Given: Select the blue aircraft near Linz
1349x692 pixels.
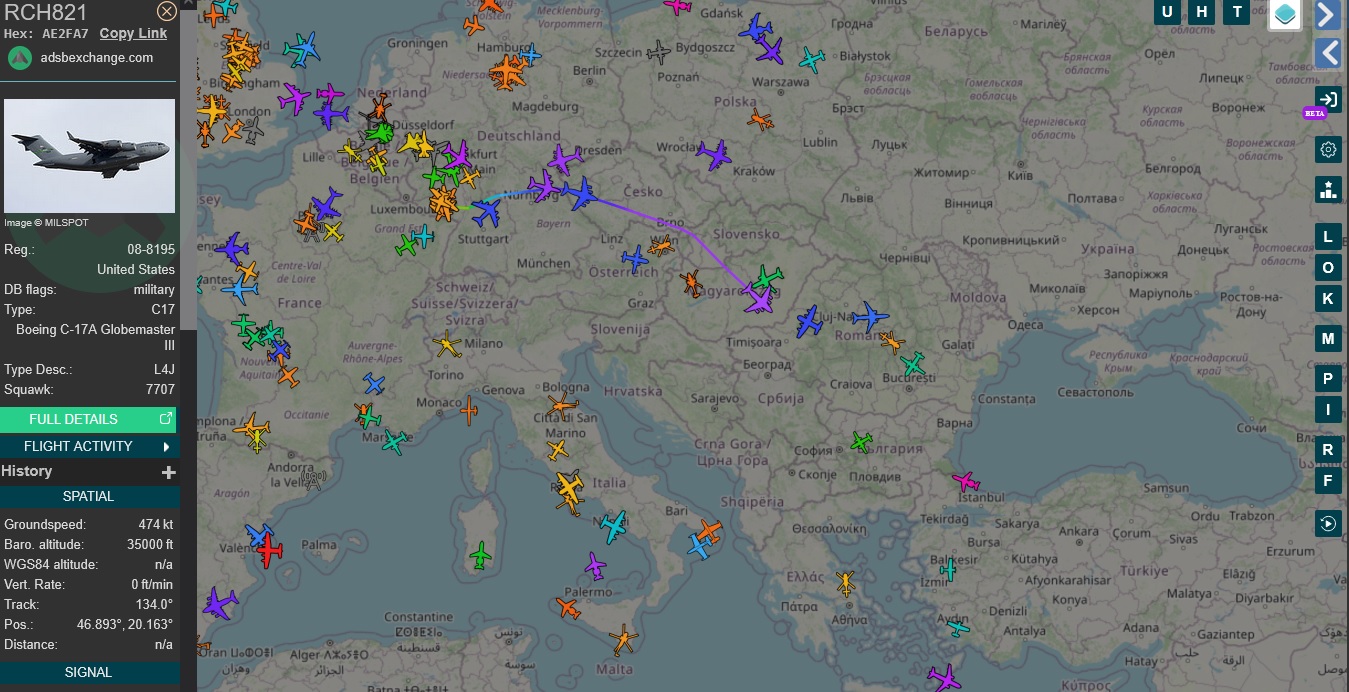Looking at the screenshot, I should coord(635,259).
